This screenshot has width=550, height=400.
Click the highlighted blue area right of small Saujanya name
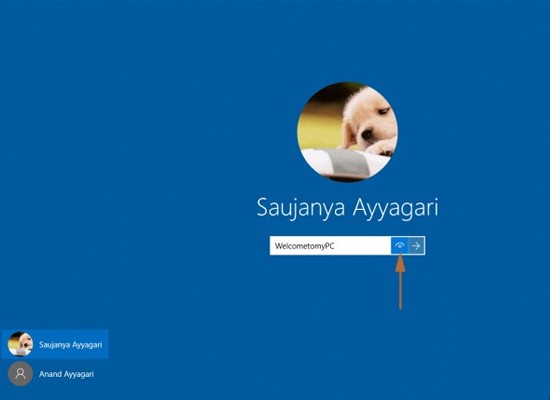pos(105,344)
